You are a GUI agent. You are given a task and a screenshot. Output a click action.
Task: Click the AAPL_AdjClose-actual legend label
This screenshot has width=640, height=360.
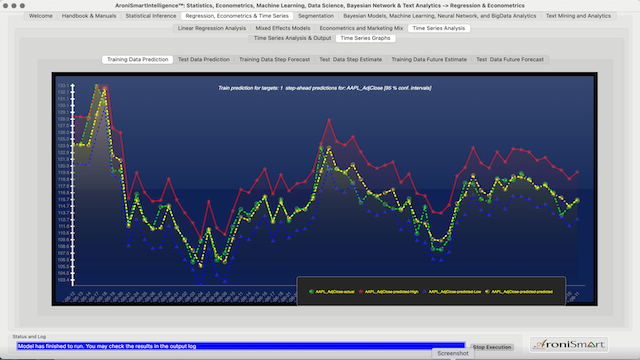point(335,291)
